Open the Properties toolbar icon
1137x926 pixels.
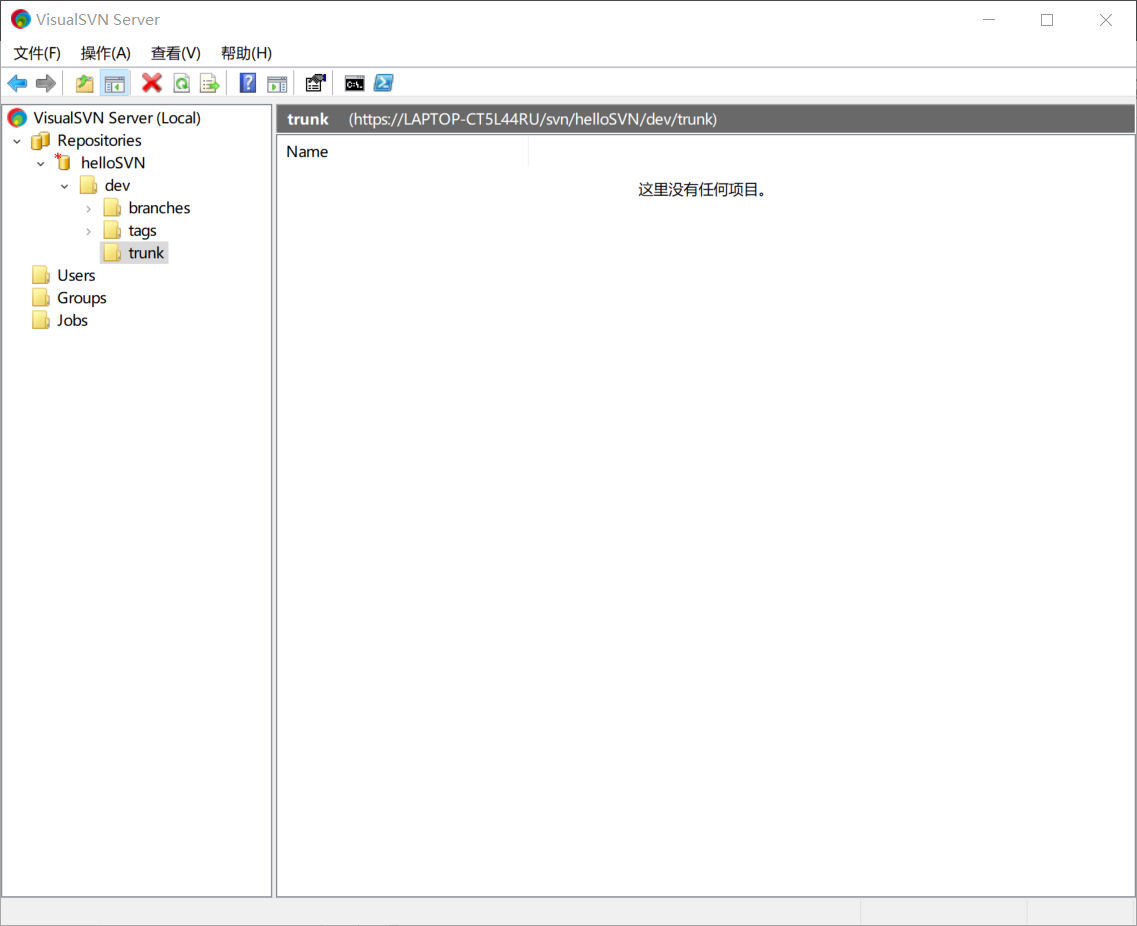coord(315,83)
